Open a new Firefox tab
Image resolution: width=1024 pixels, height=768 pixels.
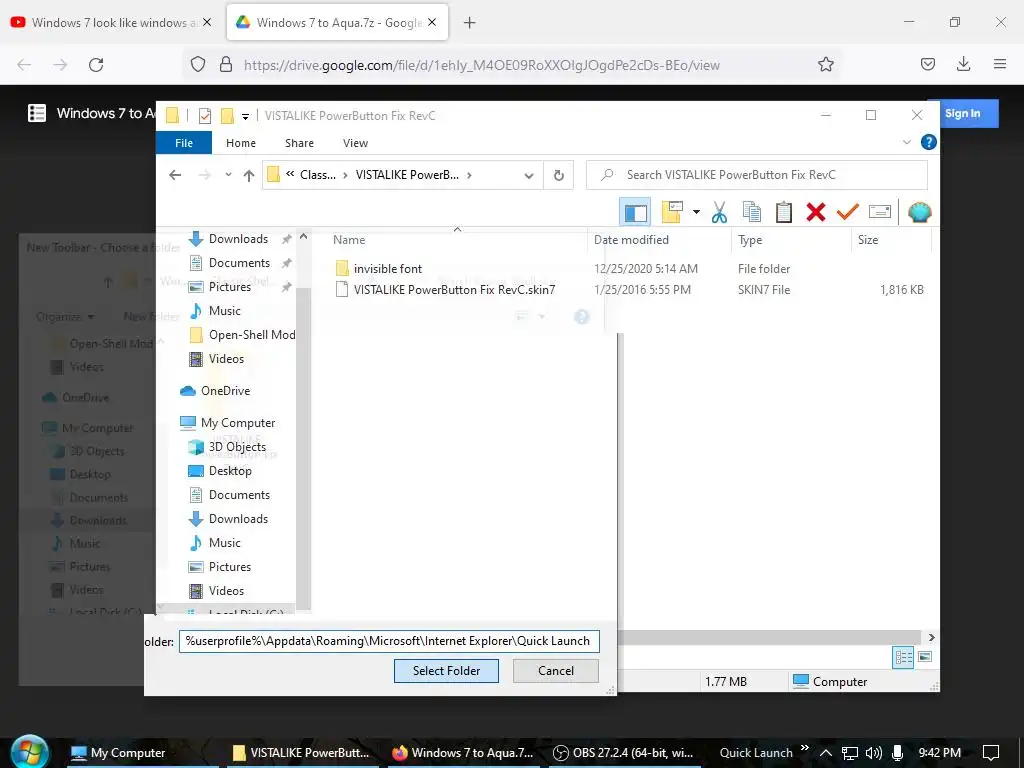pos(470,23)
